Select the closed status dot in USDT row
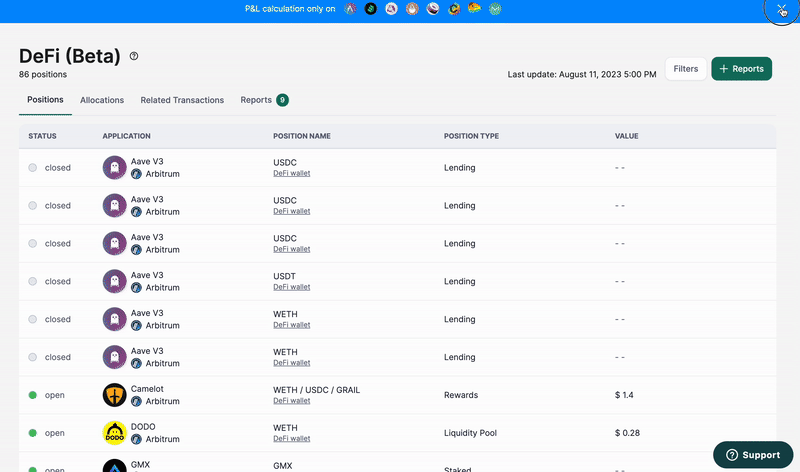 pyautogui.click(x=33, y=281)
